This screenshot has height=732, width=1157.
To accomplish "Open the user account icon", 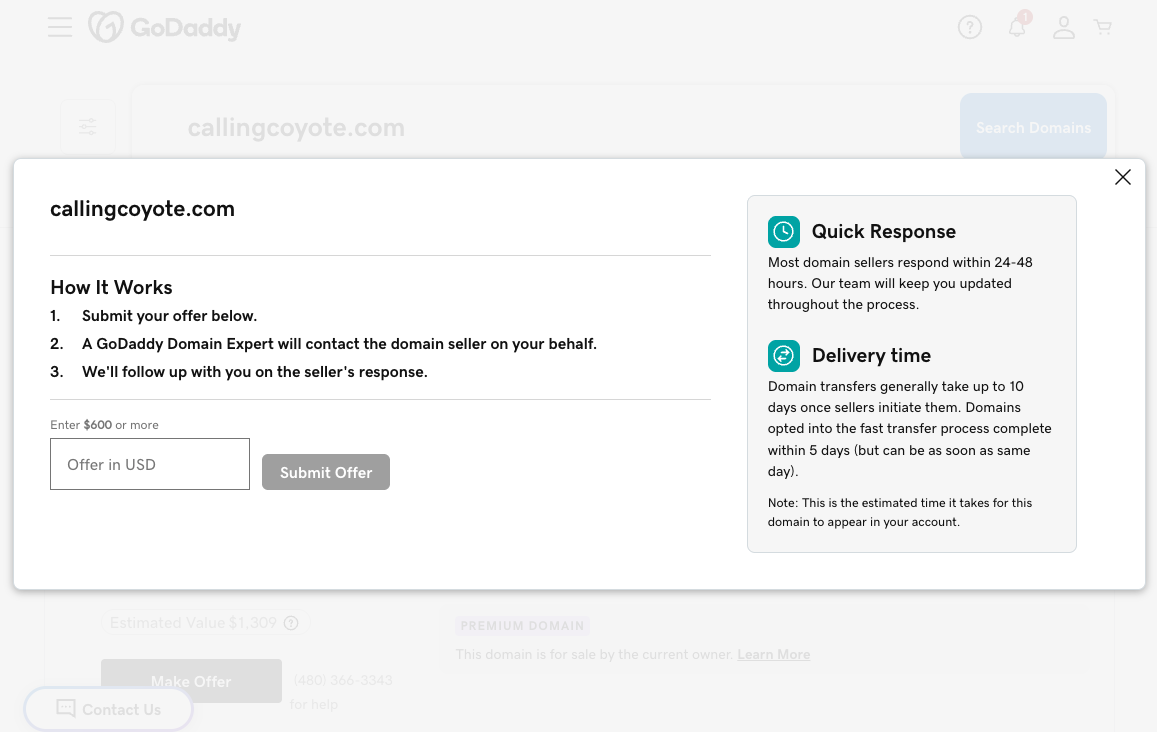I will pos(1063,27).
